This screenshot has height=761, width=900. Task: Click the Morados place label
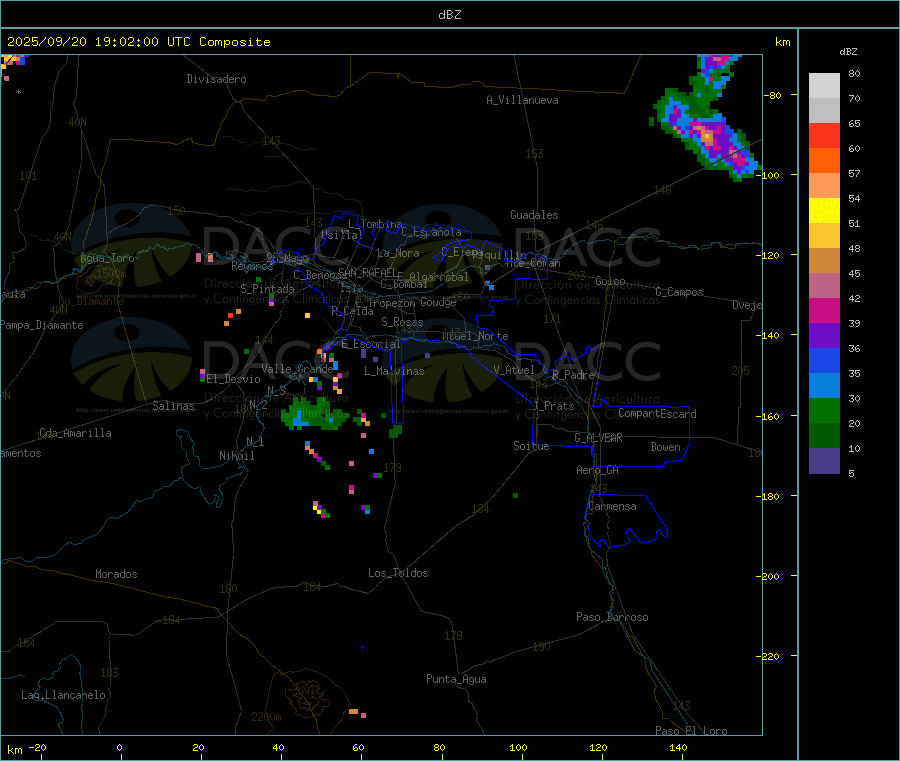[x=117, y=574]
